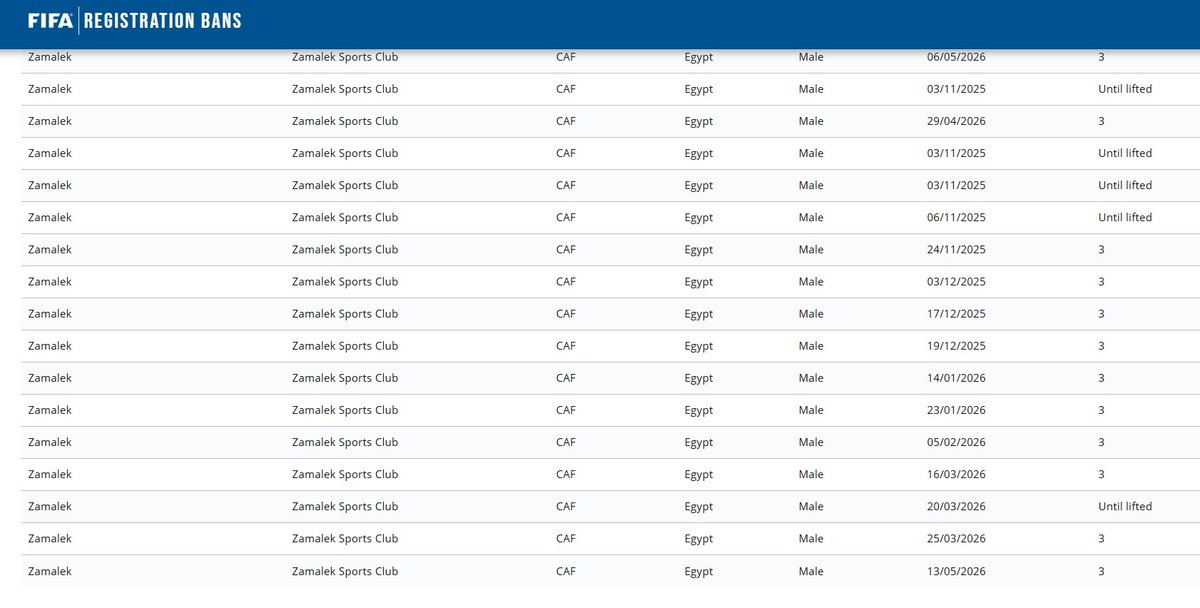Click 'Zamalek Sports Club' in the 13/05/2026 row
1200x608 pixels.
click(x=345, y=571)
